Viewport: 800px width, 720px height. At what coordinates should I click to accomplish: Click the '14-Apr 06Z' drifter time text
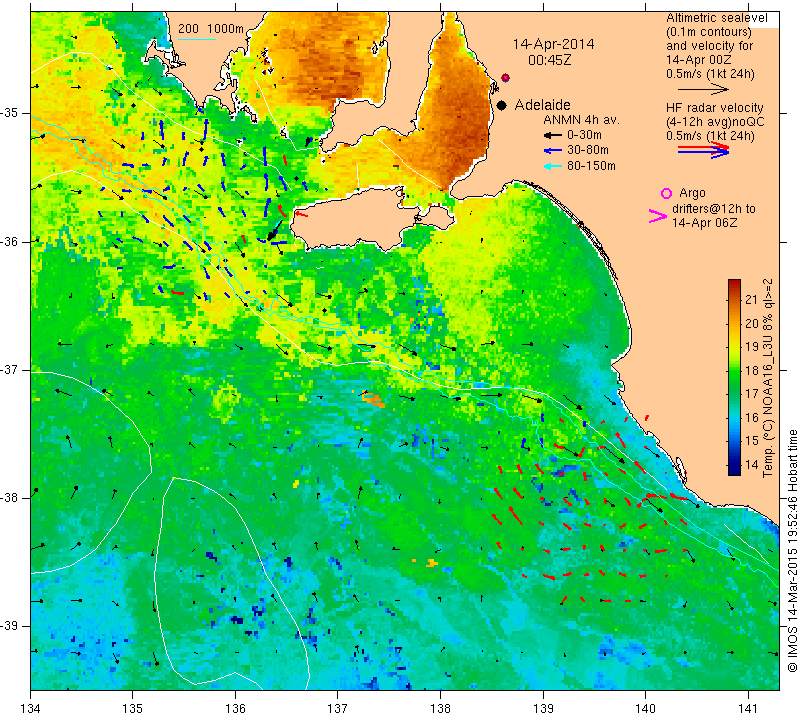pyautogui.click(x=705, y=222)
